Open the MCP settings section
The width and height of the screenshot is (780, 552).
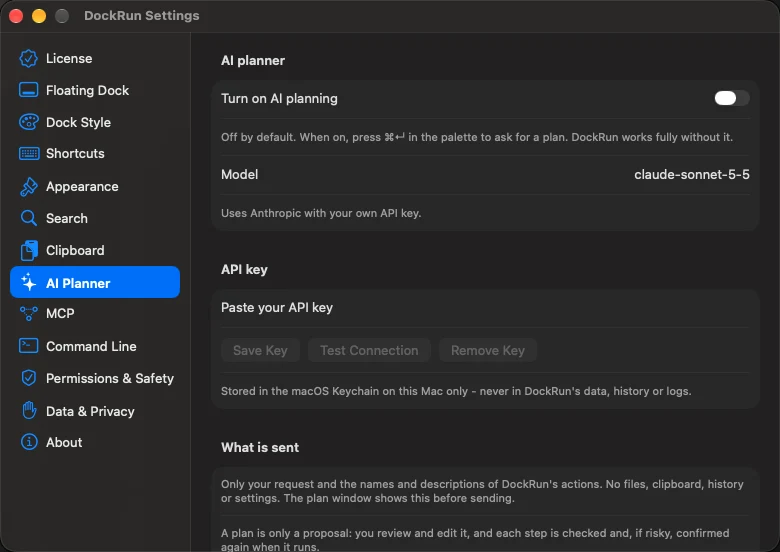click(x=60, y=313)
